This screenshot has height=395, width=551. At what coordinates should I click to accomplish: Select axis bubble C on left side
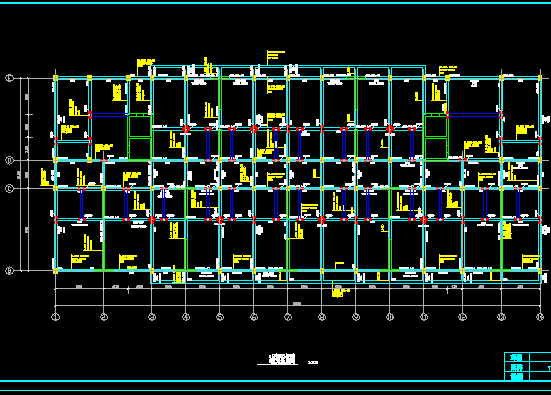point(9,189)
